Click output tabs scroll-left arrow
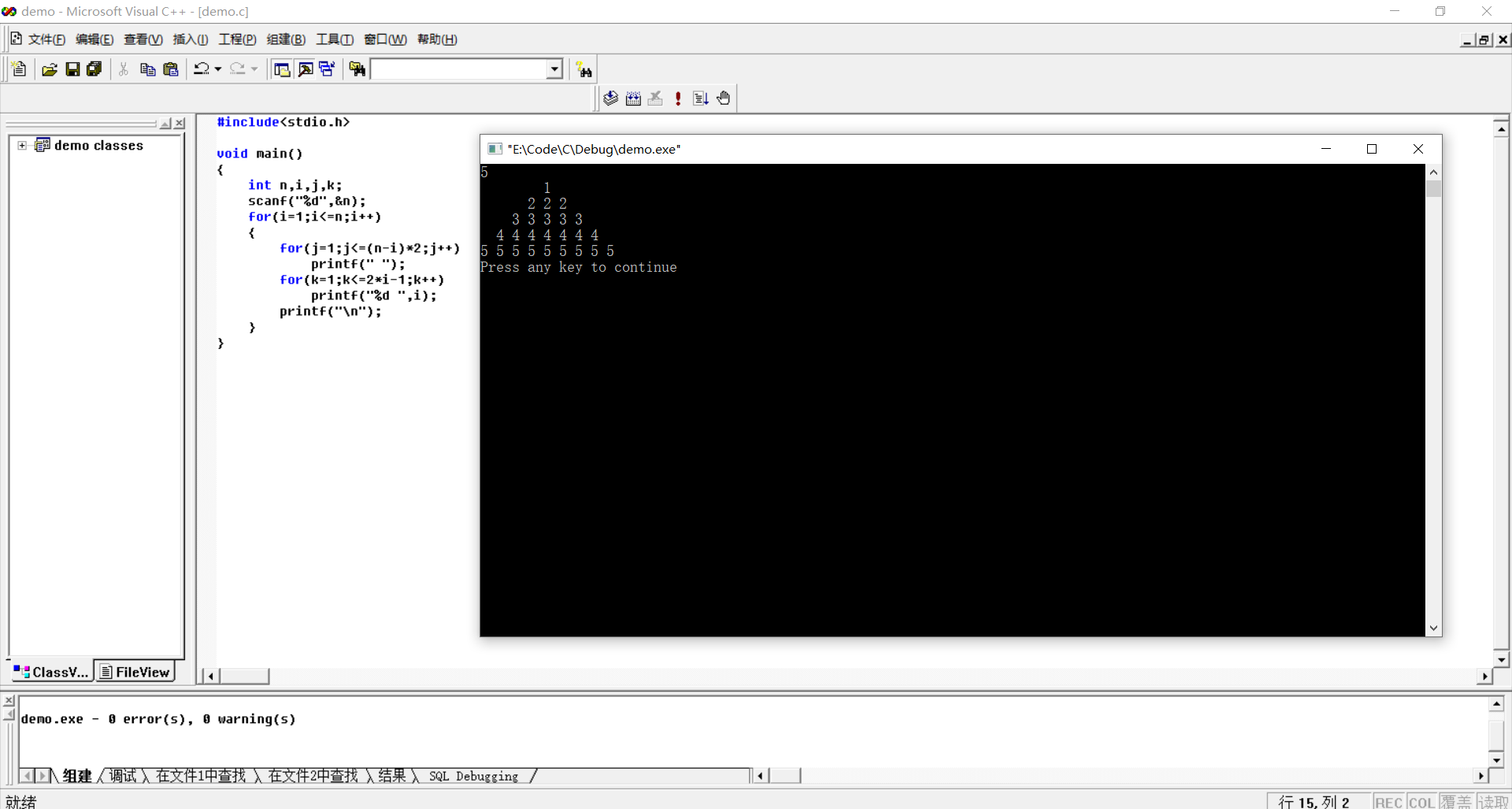The width and height of the screenshot is (1512, 809). (28, 776)
